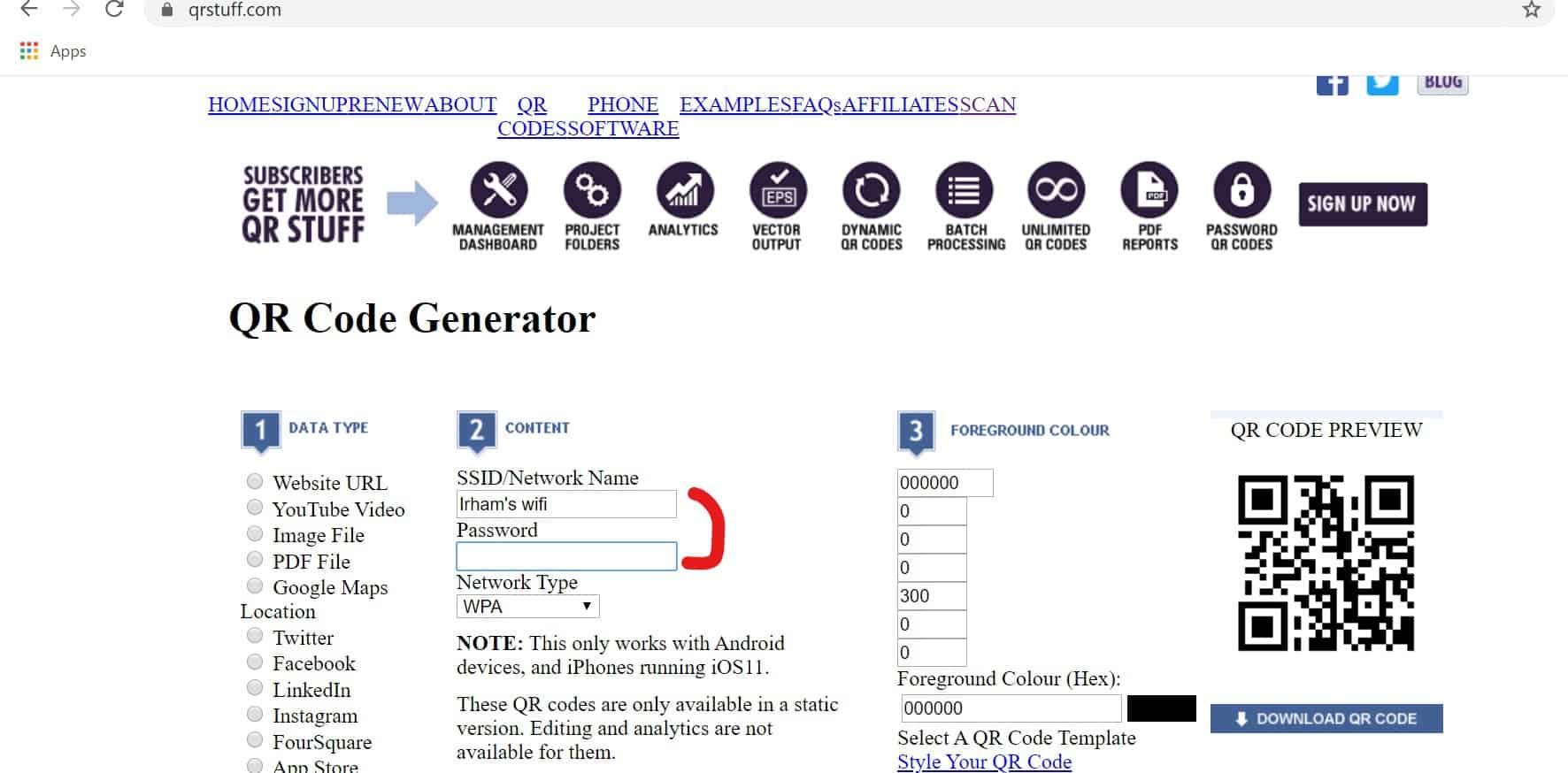The image size is (1568, 773).
Task: Open the Facebook social icon
Action: (x=1332, y=84)
